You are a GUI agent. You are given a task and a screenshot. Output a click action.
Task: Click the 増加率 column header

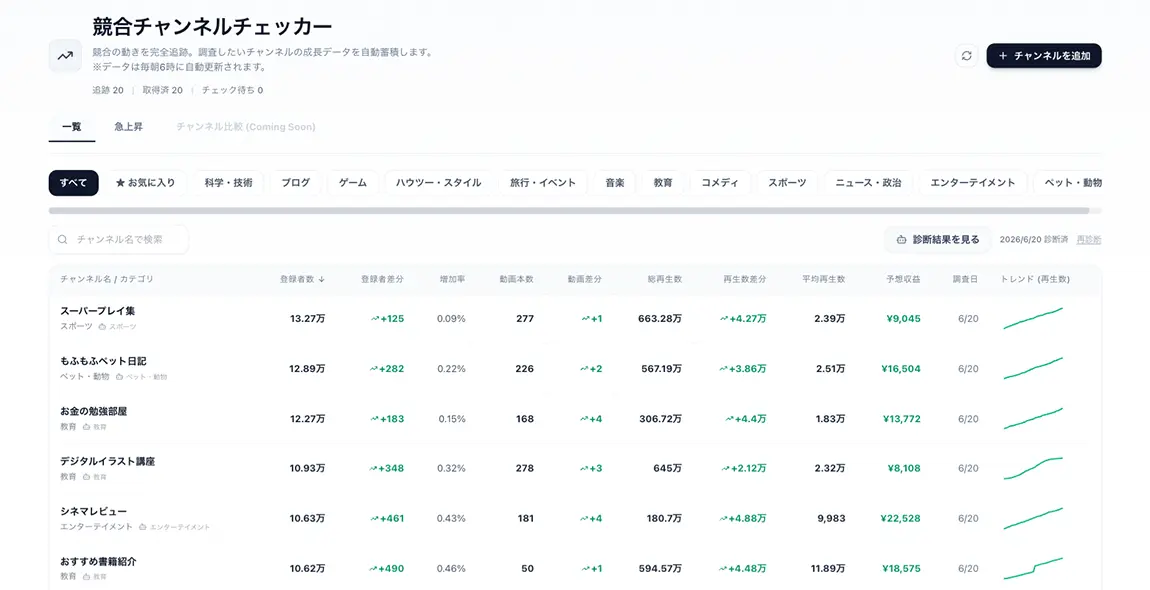(452, 279)
